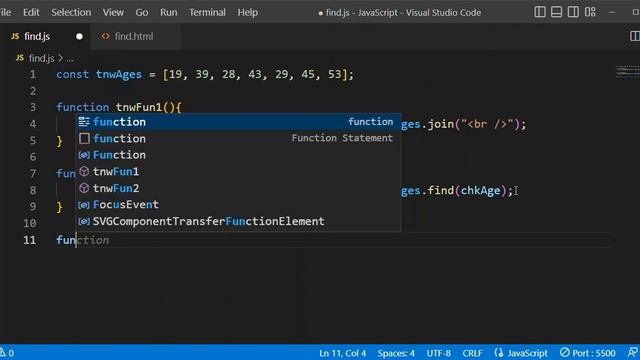Screen dimensions: 640x360
Task: Toggle bottom panel layout icon
Action: coord(556,12)
